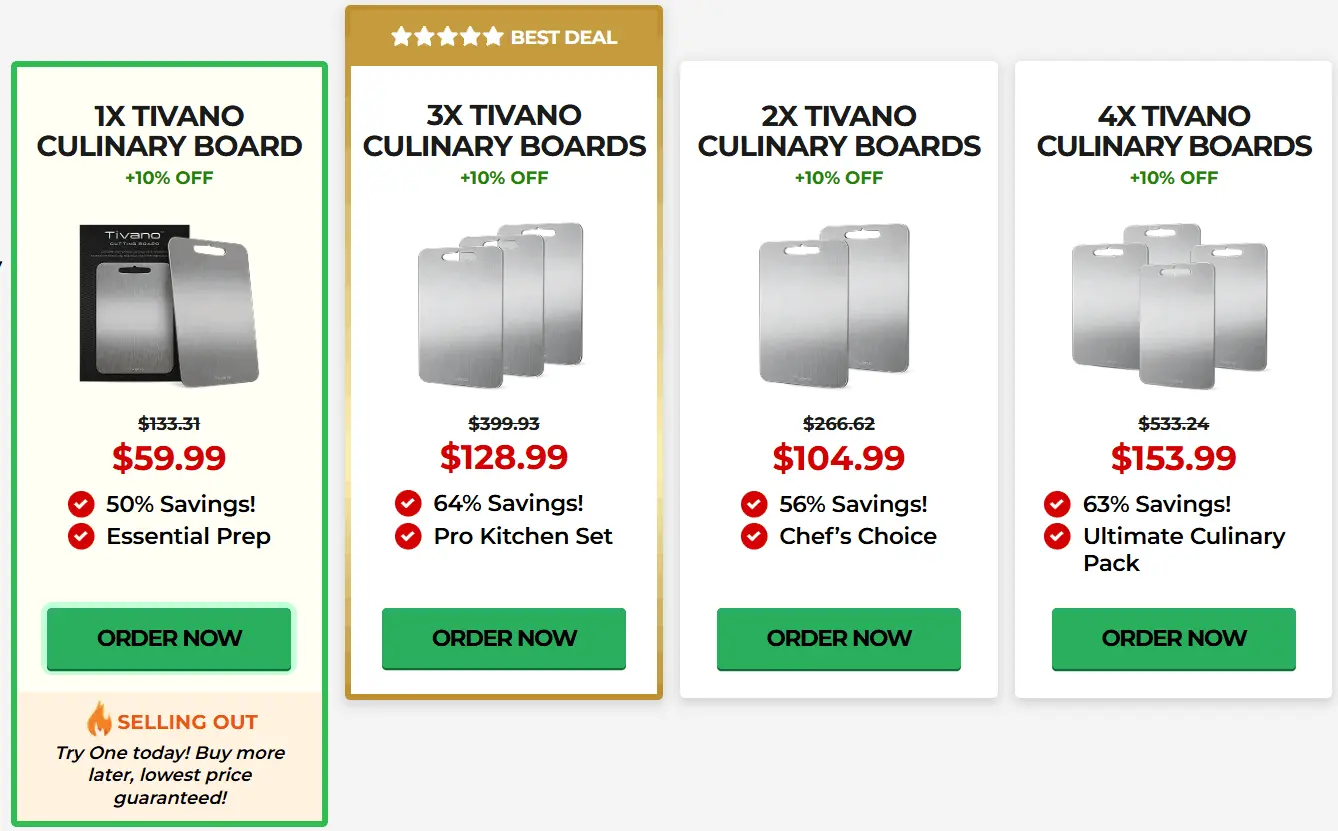Click ORDER NOW for the 2X boards offer
Image resolution: width=1338 pixels, height=831 pixels.
tap(839, 639)
